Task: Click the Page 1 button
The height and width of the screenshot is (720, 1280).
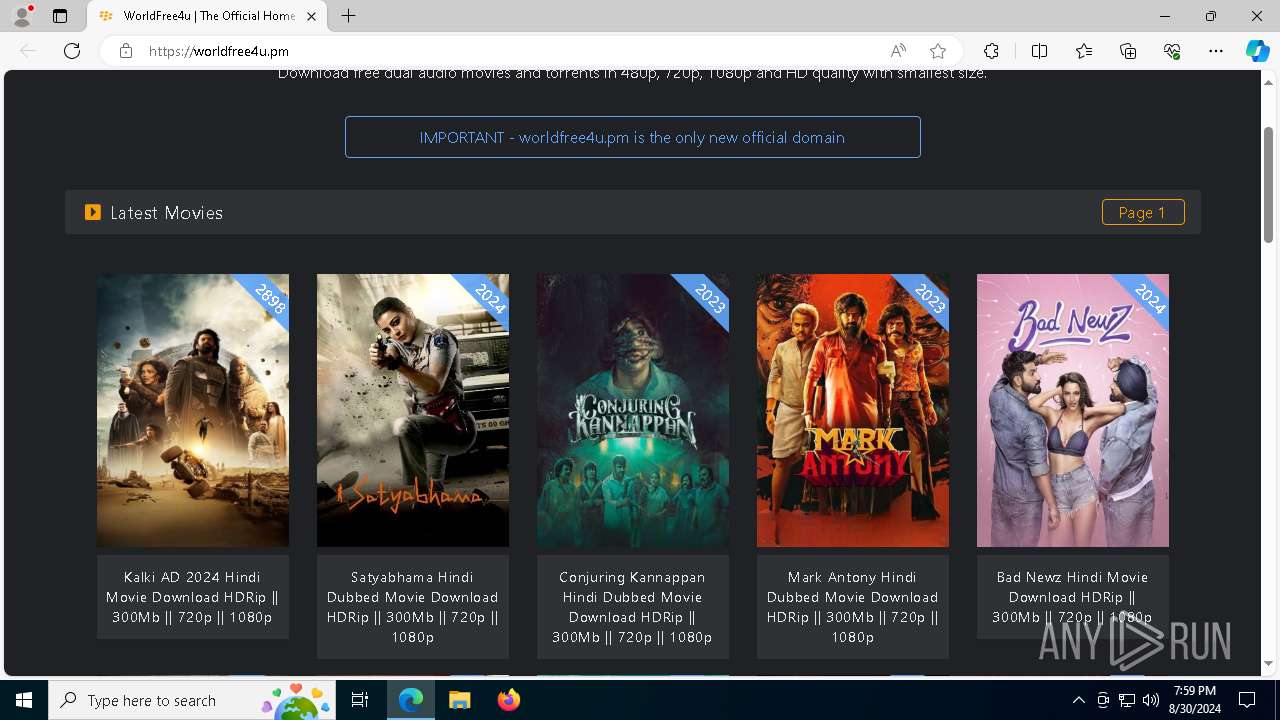Action: pyautogui.click(x=1143, y=212)
